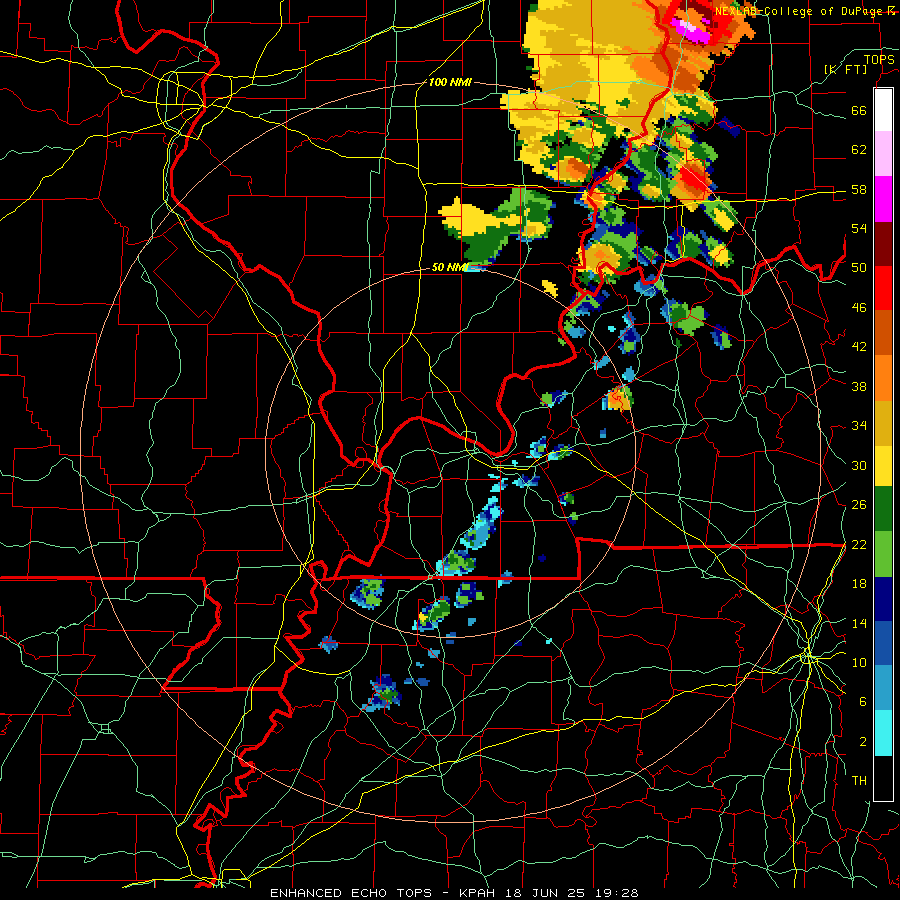Click the dark red legend color block
Screen dimensions: 900x900
click(x=883, y=243)
